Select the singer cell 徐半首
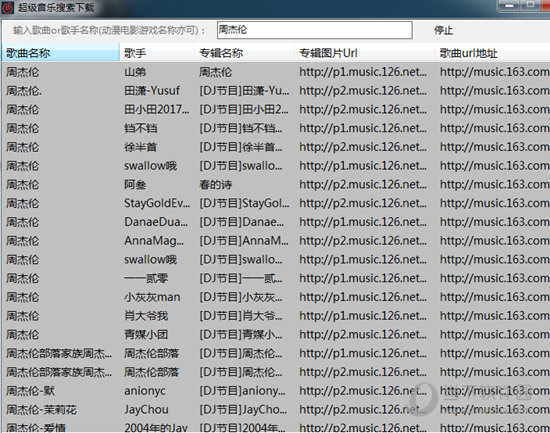The image size is (550, 433). pos(140,147)
